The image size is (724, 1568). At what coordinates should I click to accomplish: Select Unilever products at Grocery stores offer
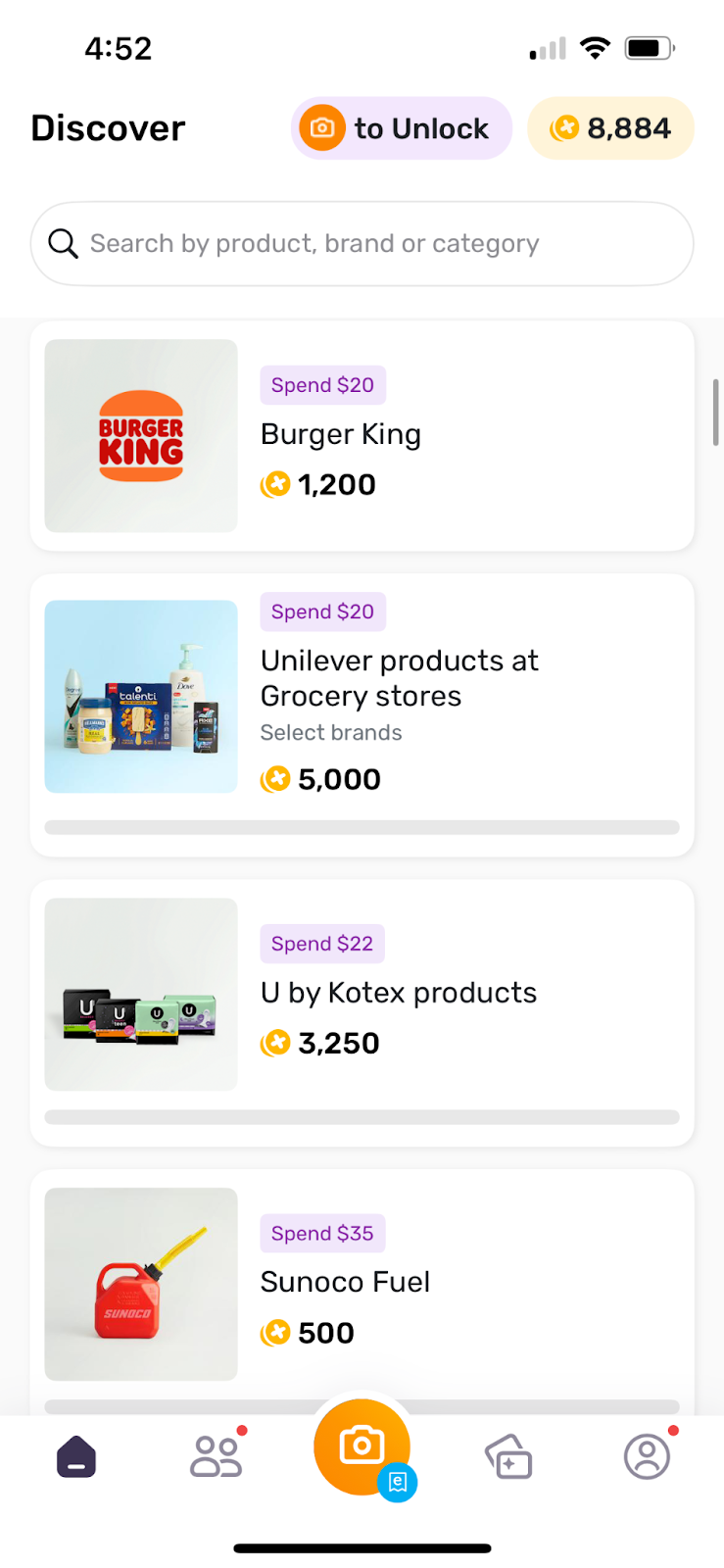[x=400, y=678]
